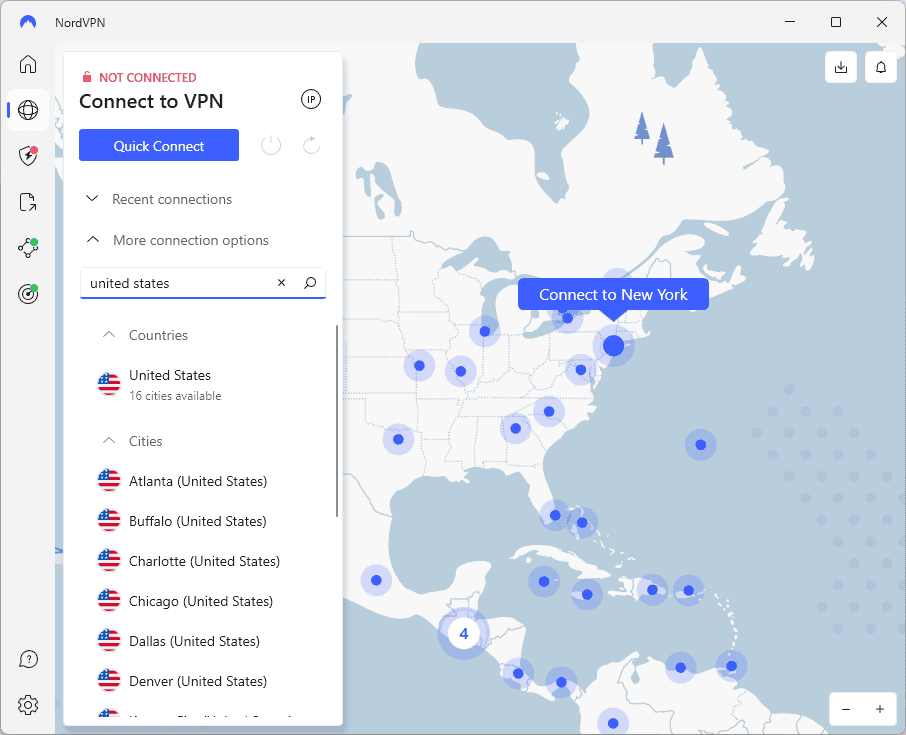Open settings gear icon
Image resolution: width=906 pixels, height=735 pixels.
coord(28,705)
